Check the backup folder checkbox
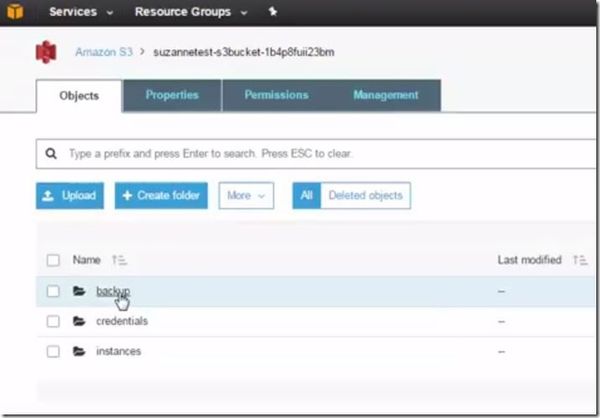600x418 pixels. coord(53,291)
